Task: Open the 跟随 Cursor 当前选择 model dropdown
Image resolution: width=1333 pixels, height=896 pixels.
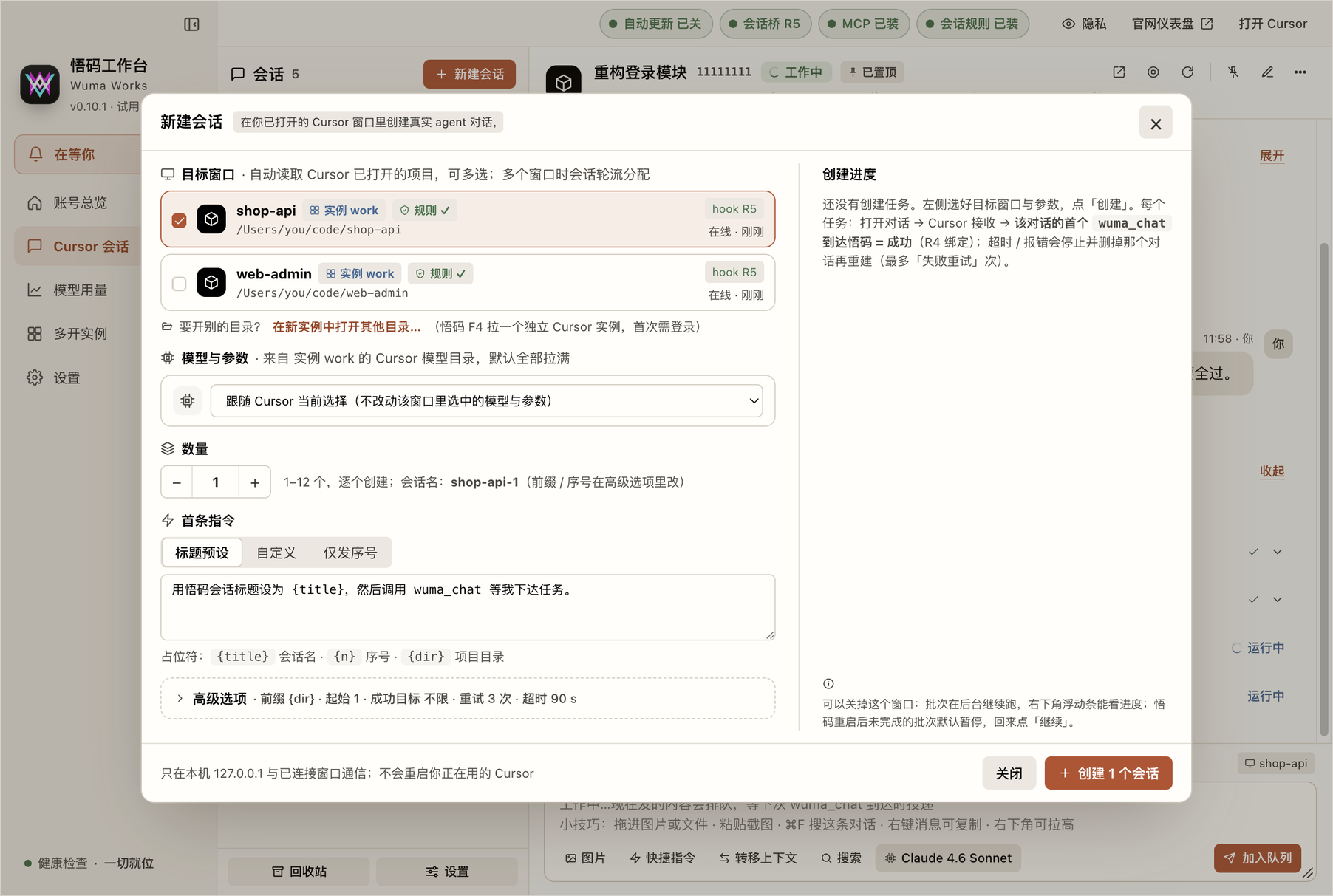Action: pos(487,400)
